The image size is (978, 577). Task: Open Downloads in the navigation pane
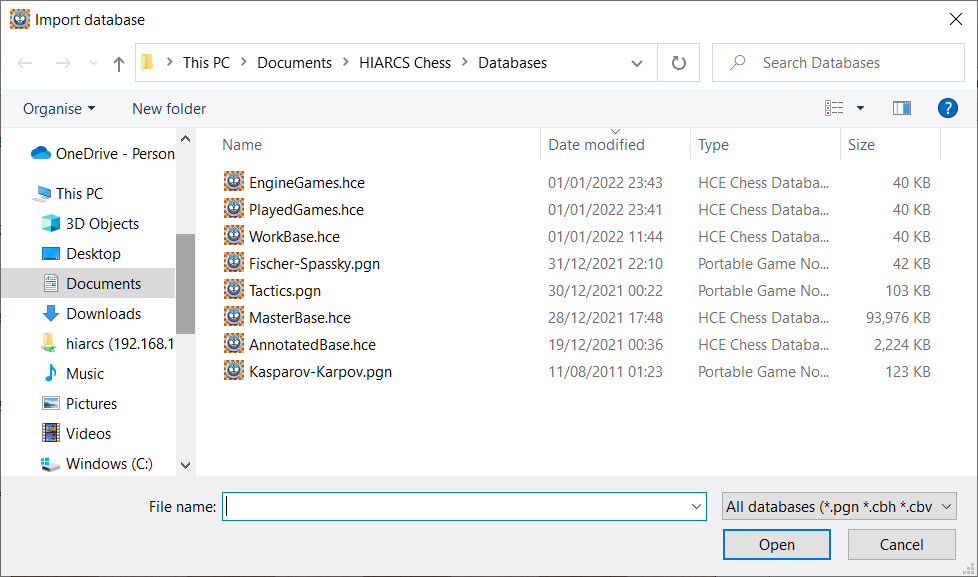[x=103, y=314]
